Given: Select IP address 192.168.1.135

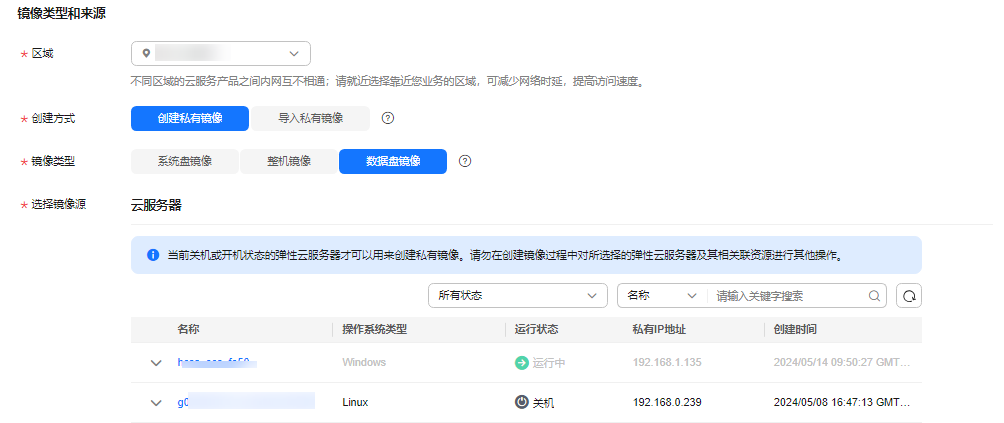Looking at the screenshot, I should (x=667, y=363).
